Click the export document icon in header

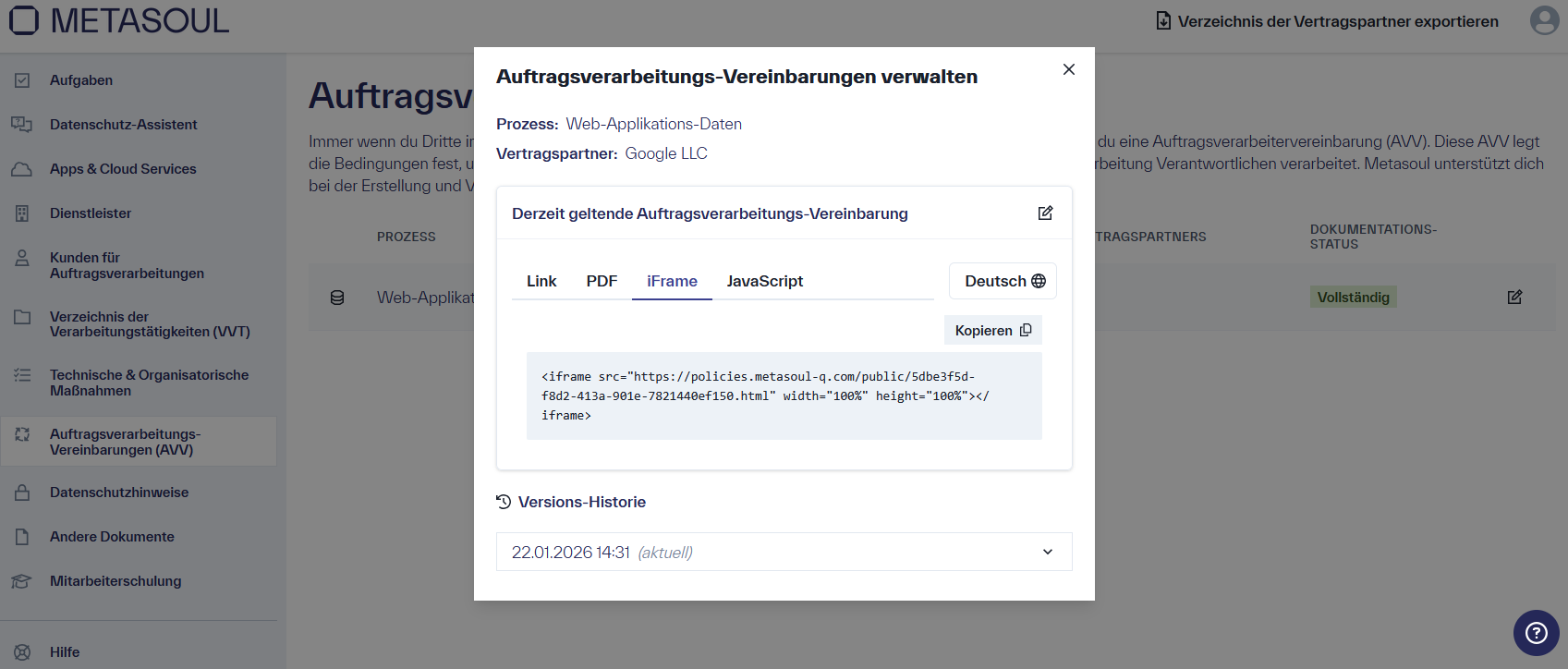(x=1163, y=20)
